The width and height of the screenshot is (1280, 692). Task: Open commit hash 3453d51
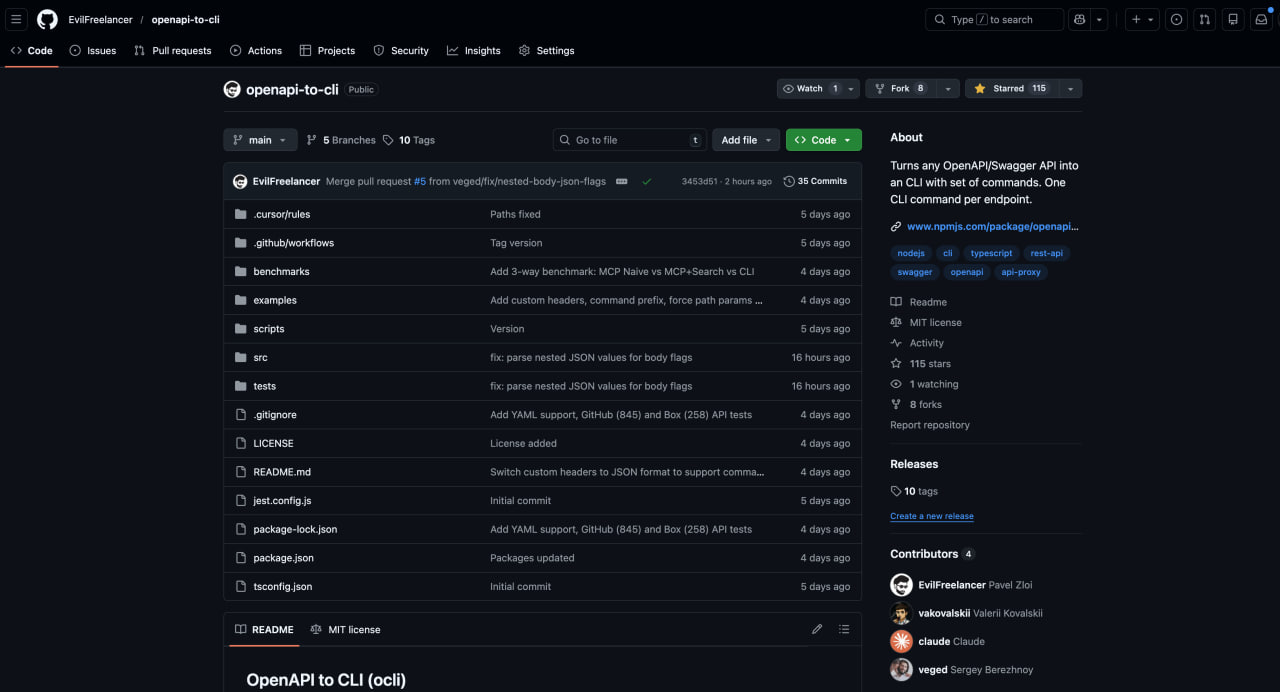pyautogui.click(x=699, y=181)
